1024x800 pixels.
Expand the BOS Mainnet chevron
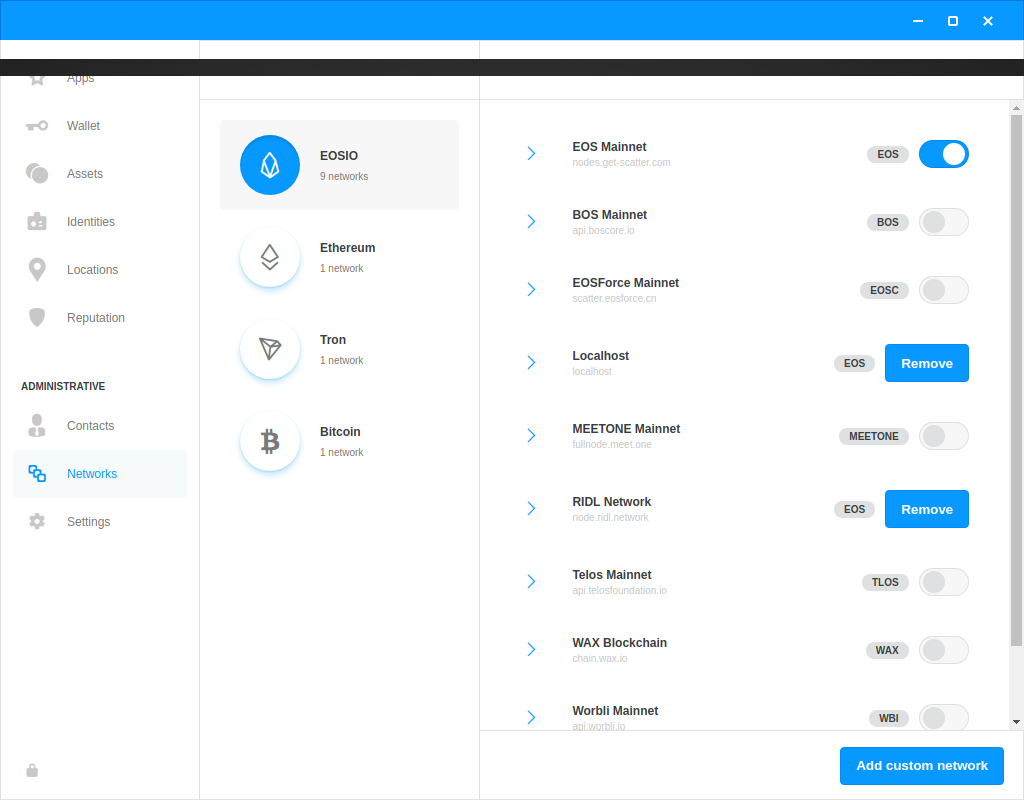click(x=532, y=221)
